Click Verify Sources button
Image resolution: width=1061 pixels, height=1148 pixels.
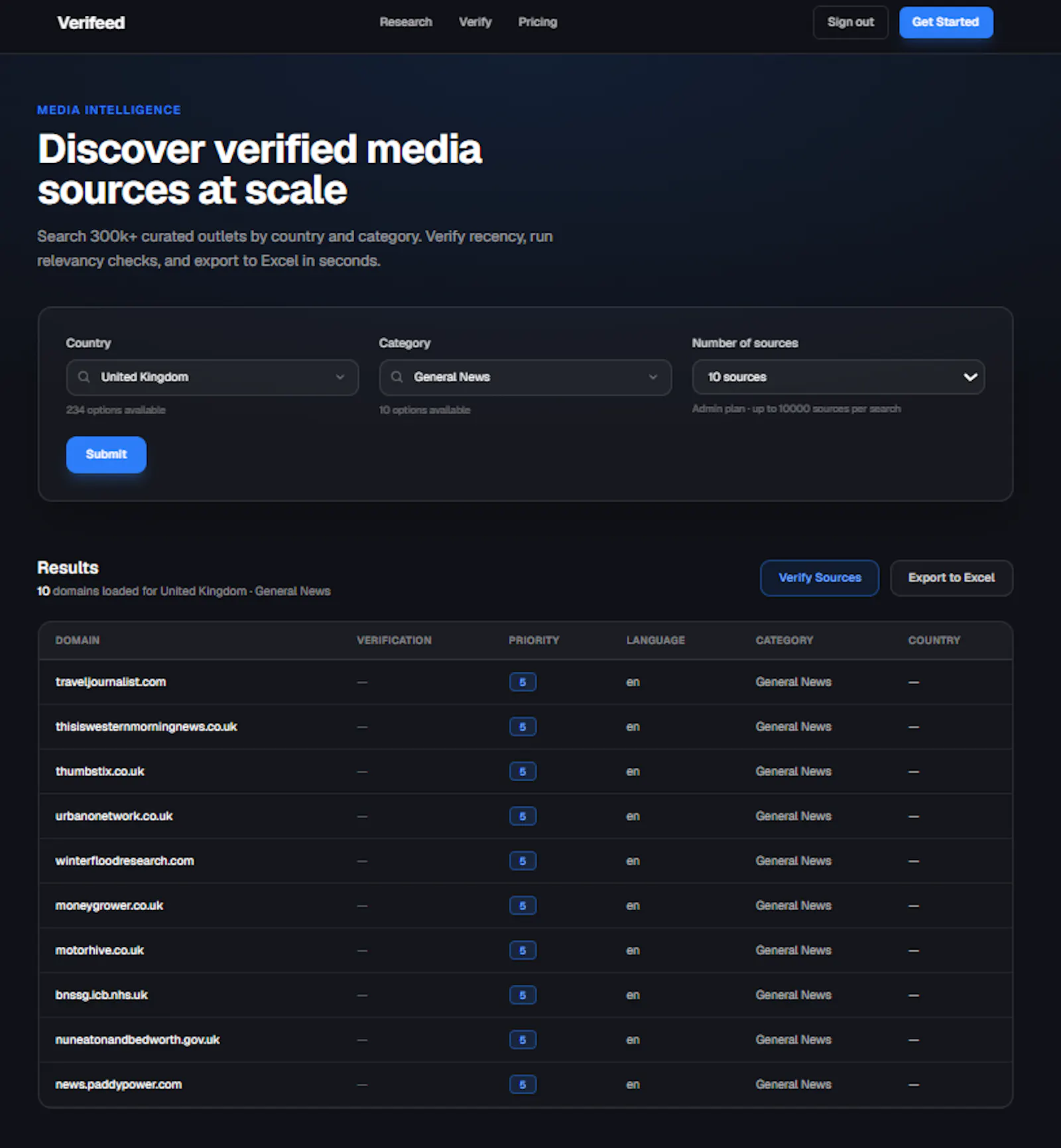pos(820,578)
